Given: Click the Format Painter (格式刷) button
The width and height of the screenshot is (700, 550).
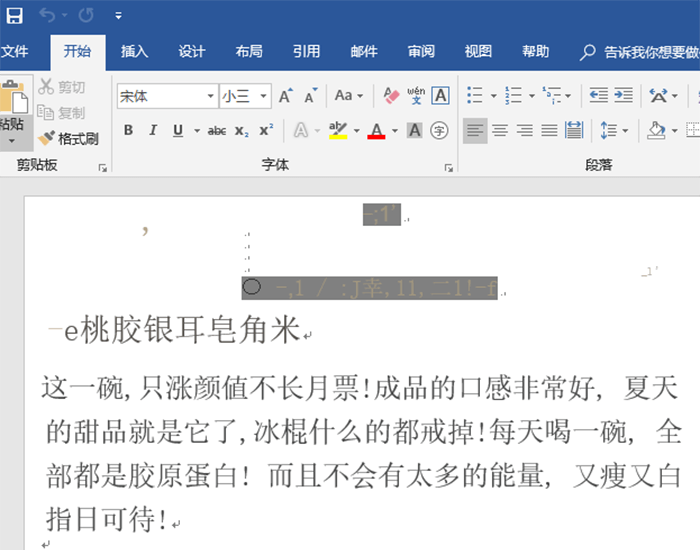Looking at the screenshot, I should click(68, 138).
